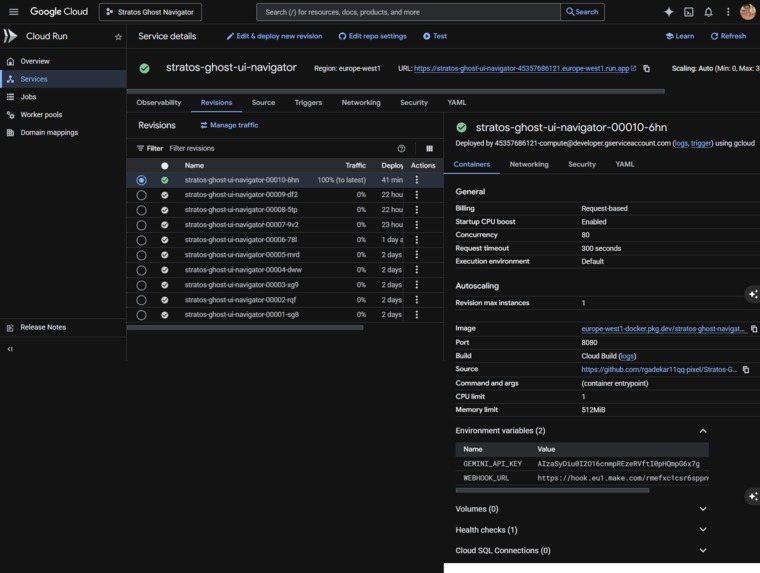The height and width of the screenshot is (573, 760).
Task: Switch to the Triggers tab
Action: click(x=308, y=103)
